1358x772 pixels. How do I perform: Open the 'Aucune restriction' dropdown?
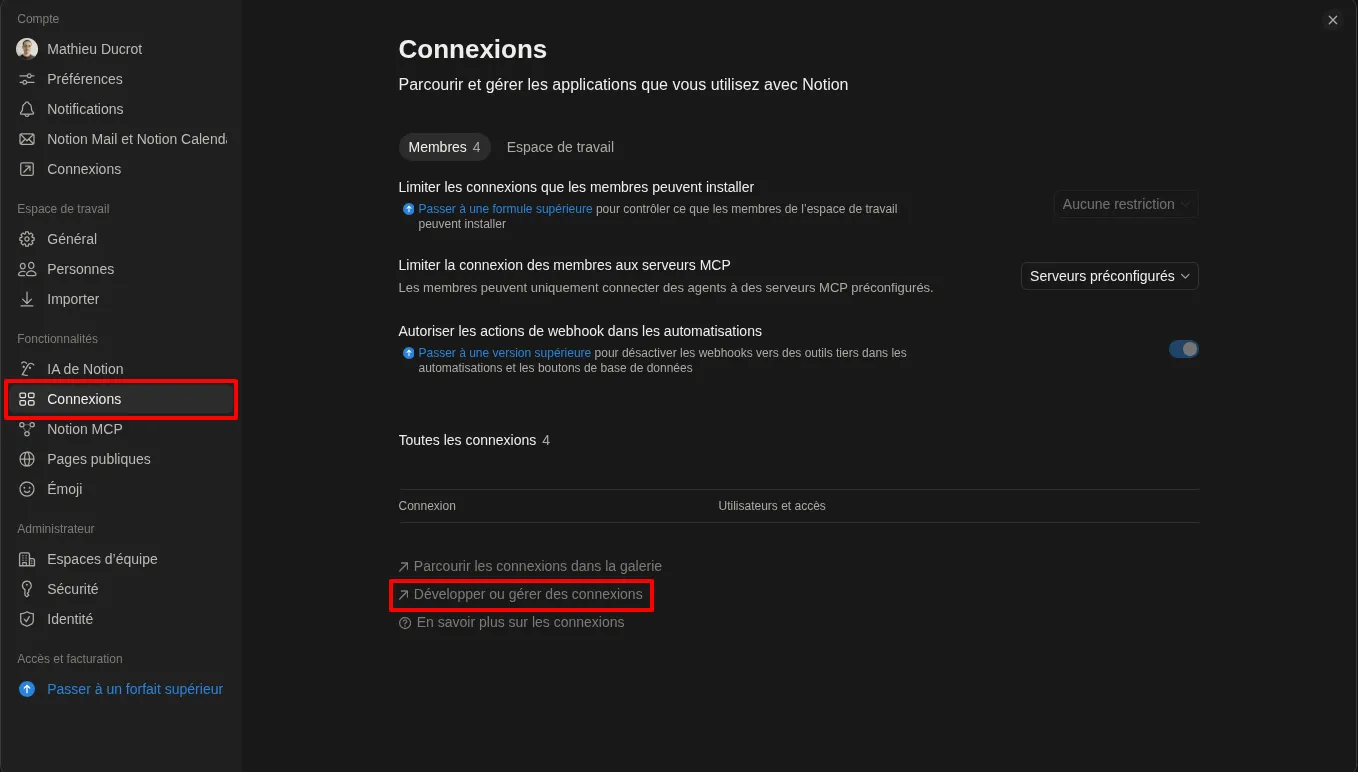[1126, 204]
